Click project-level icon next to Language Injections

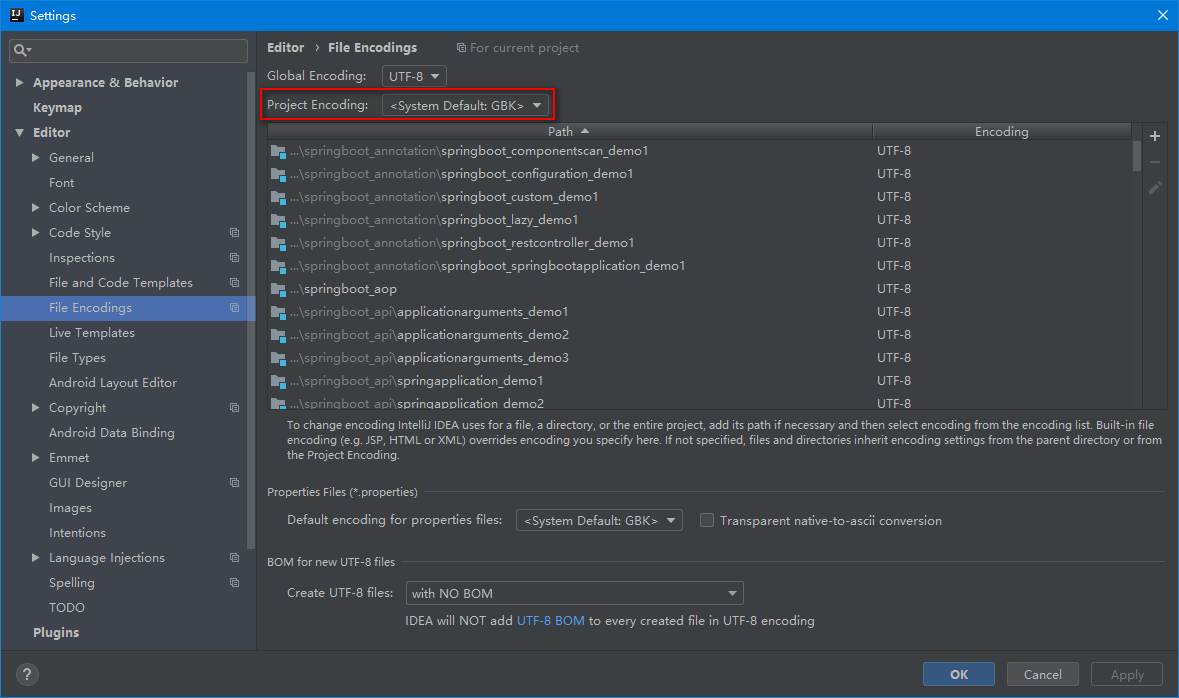[235, 558]
